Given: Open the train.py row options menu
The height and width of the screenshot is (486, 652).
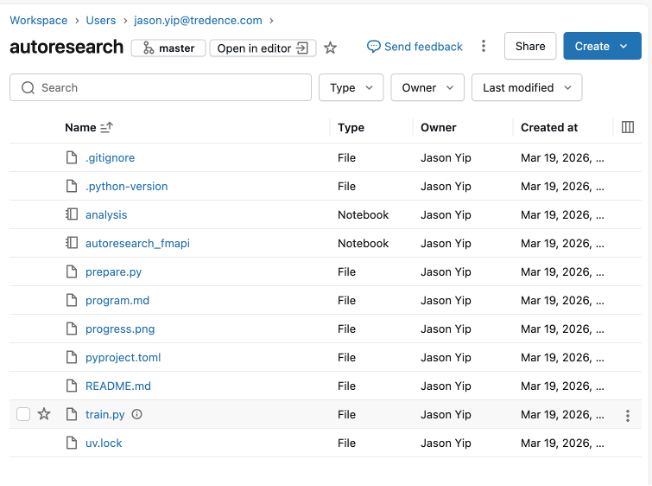Looking at the screenshot, I should (x=628, y=416).
